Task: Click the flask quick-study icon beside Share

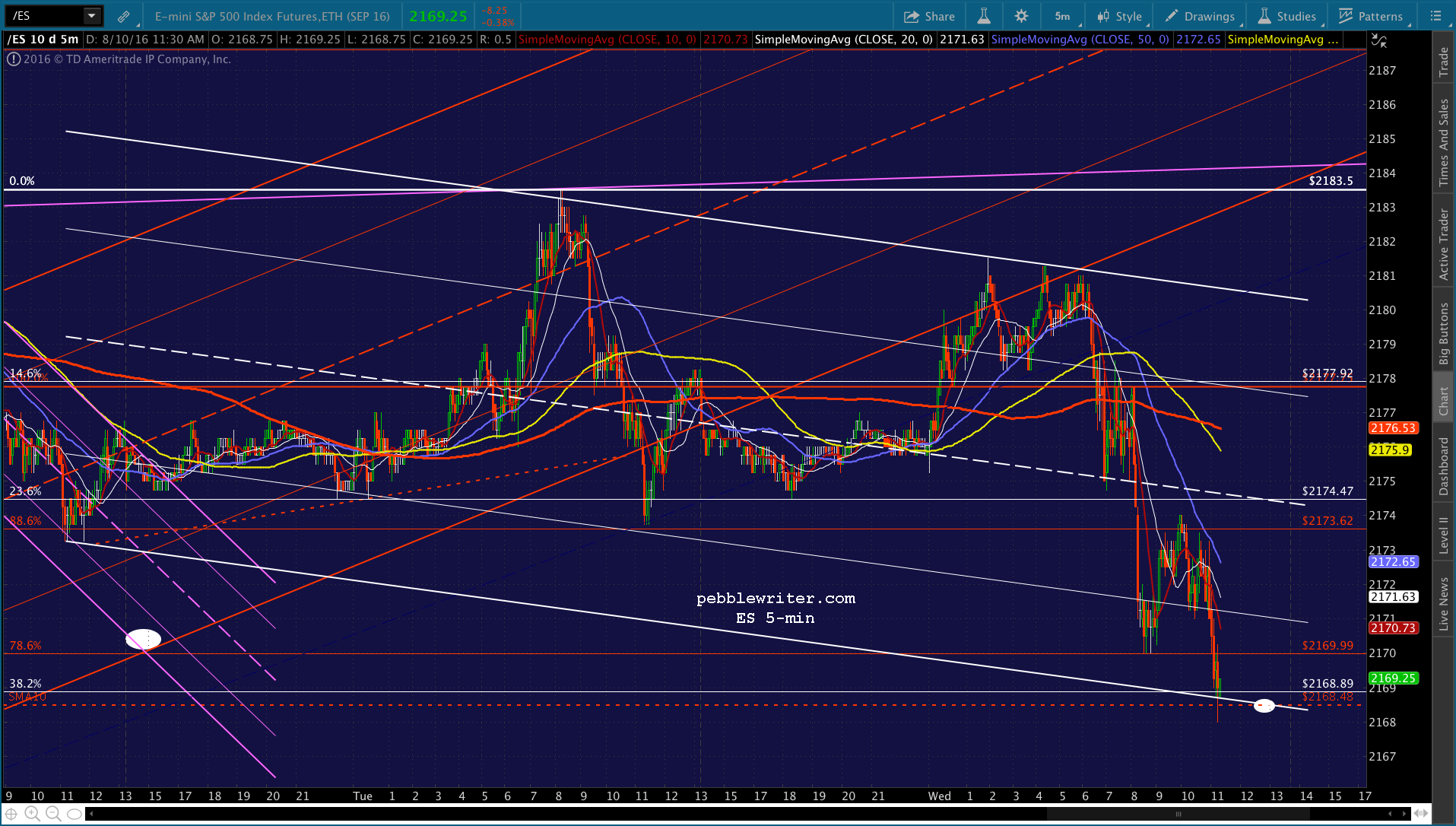Action: pyautogui.click(x=983, y=16)
